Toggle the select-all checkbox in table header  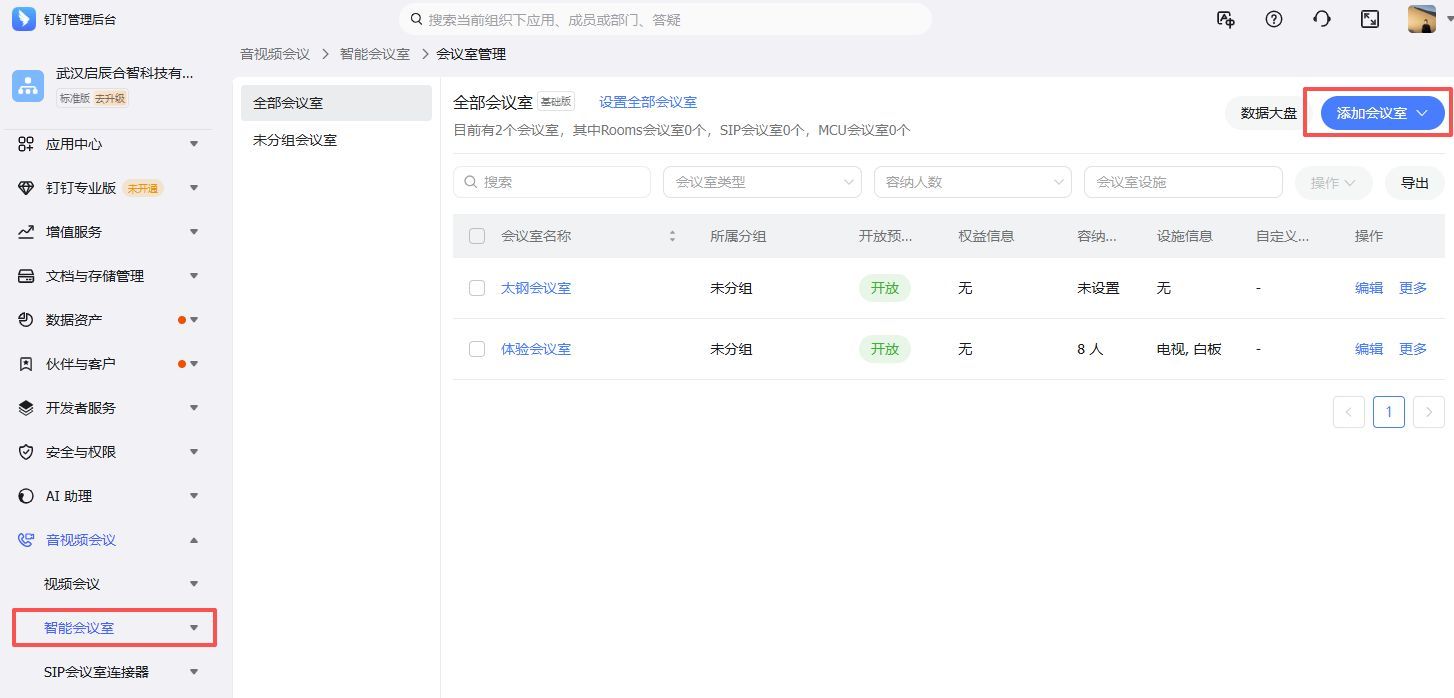point(477,236)
